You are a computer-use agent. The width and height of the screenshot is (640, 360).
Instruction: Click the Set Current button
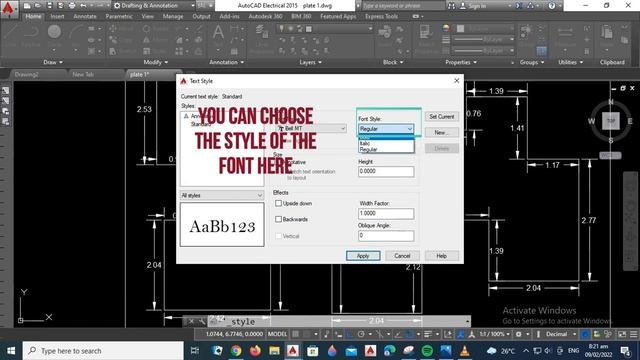coord(442,117)
